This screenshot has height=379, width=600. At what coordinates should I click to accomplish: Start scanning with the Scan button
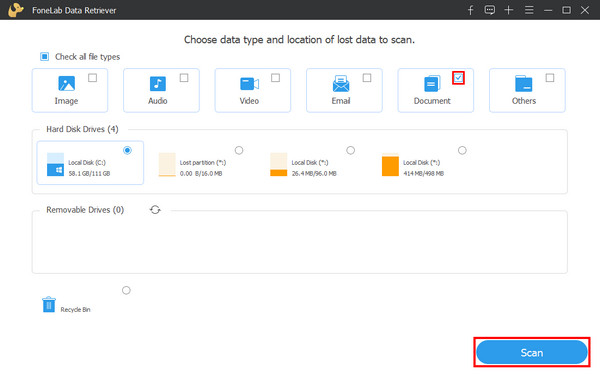532,352
